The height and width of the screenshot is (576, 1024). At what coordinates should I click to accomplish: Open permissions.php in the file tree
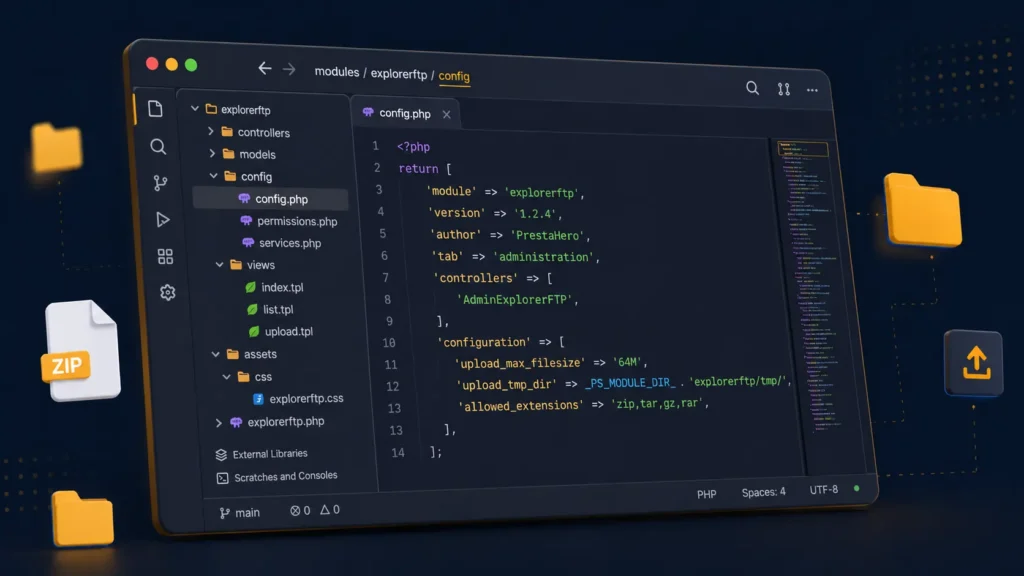[297, 221]
